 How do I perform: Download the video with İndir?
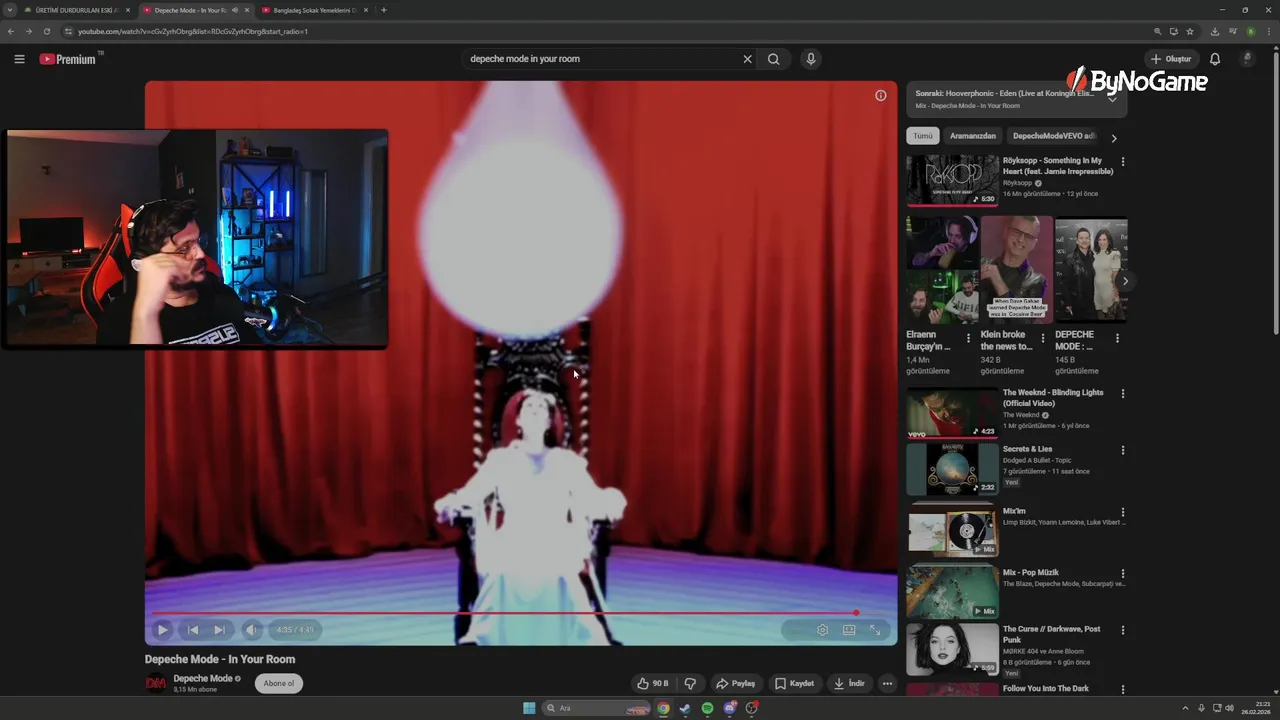tap(849, 684)
